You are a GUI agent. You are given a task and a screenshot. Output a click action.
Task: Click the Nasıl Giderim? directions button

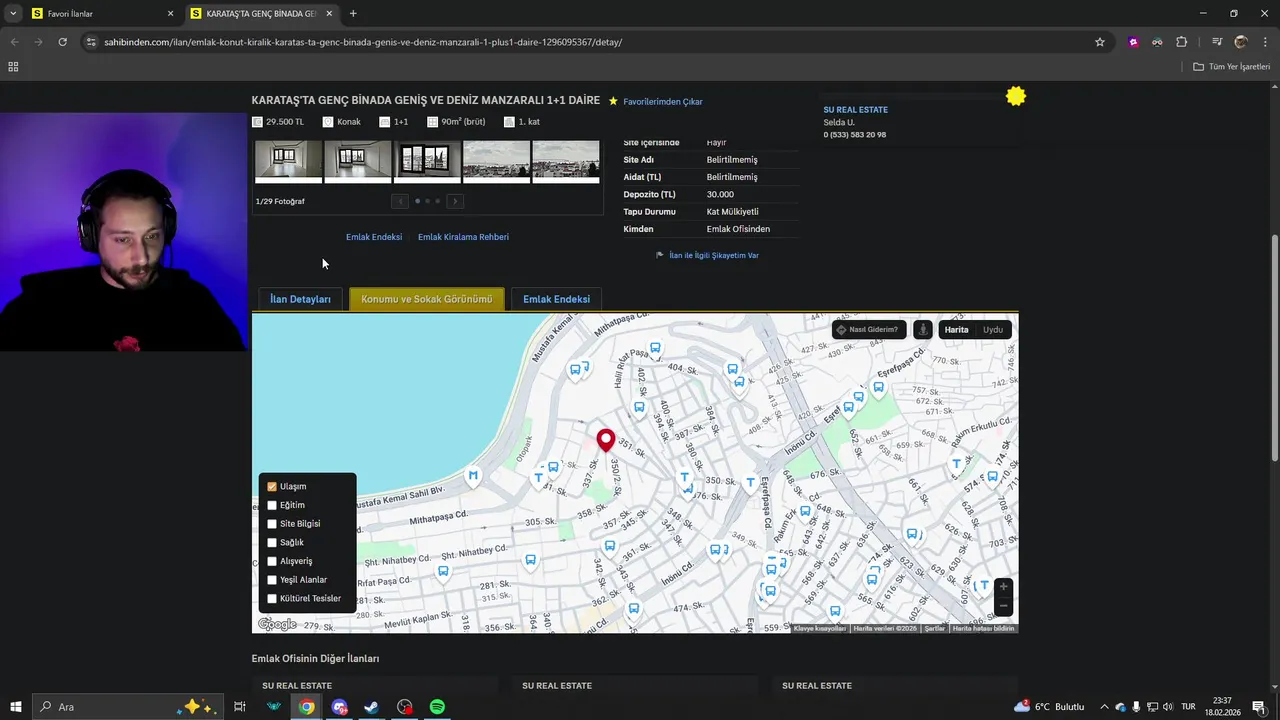[x=868, y=329]
